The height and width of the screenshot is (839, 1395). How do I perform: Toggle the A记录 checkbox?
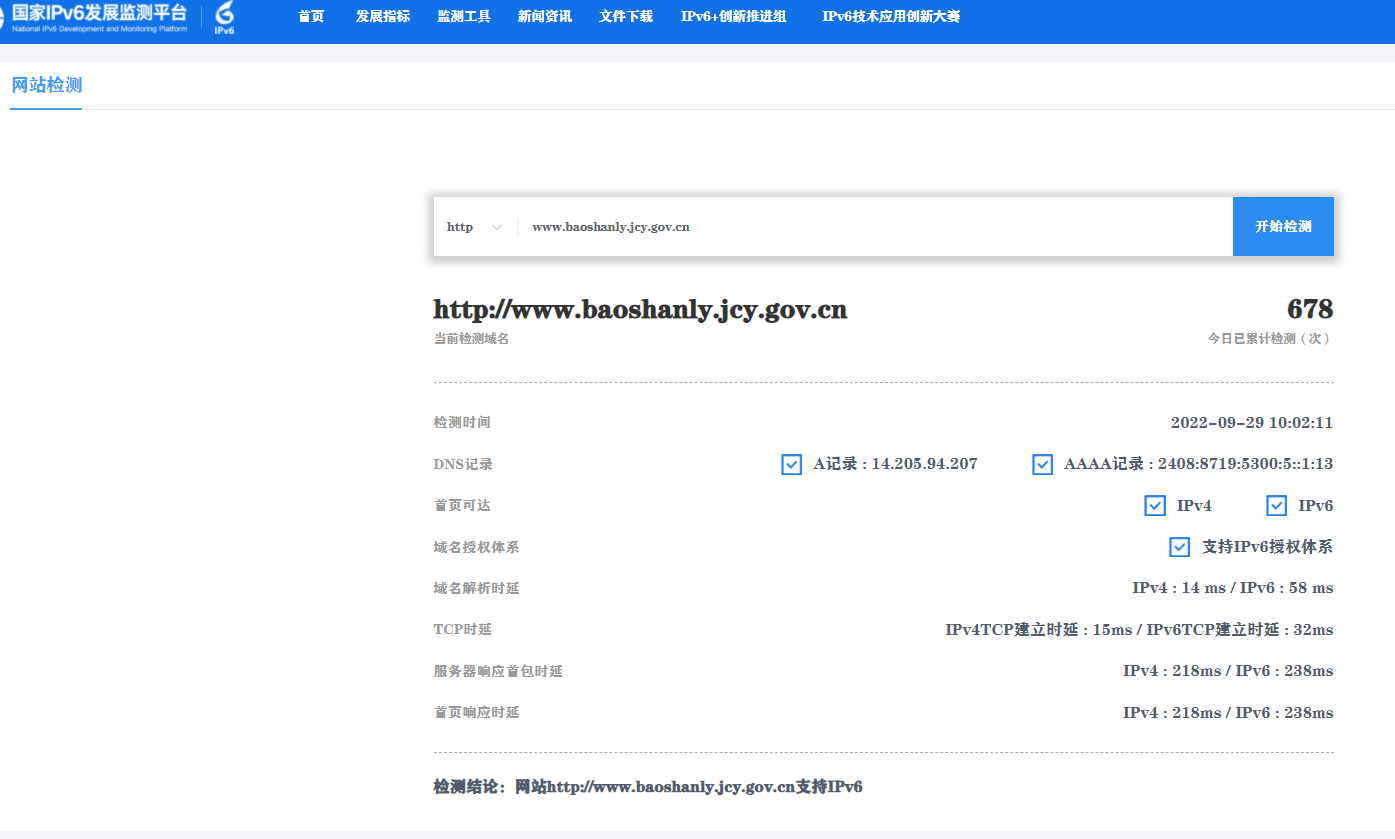tap(791, 464)
